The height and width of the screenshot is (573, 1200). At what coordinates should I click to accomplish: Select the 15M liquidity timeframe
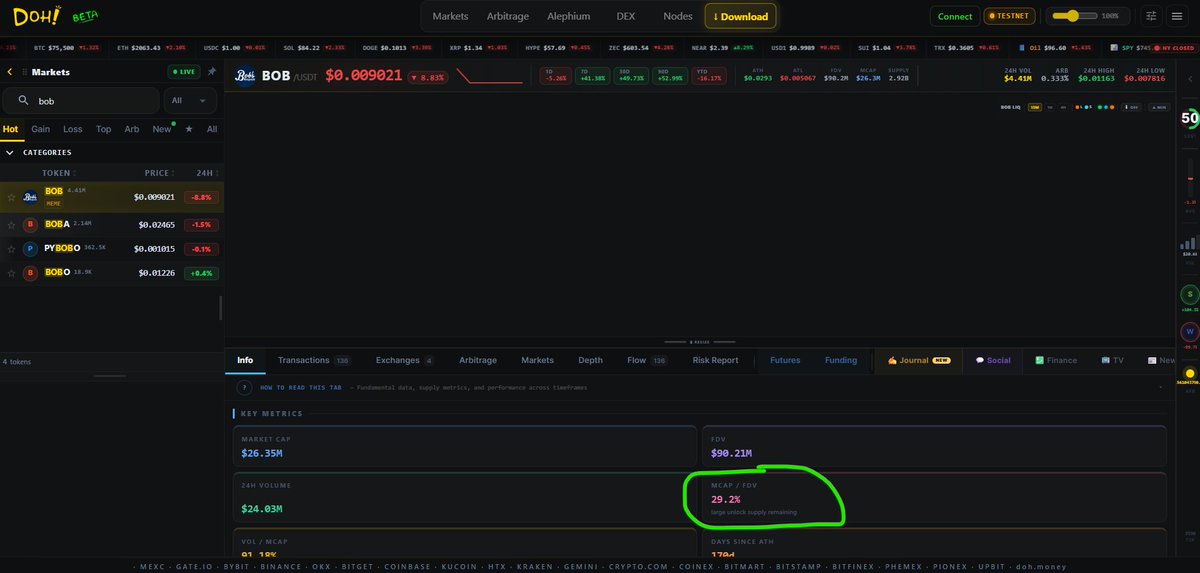tap(1034, 107)
